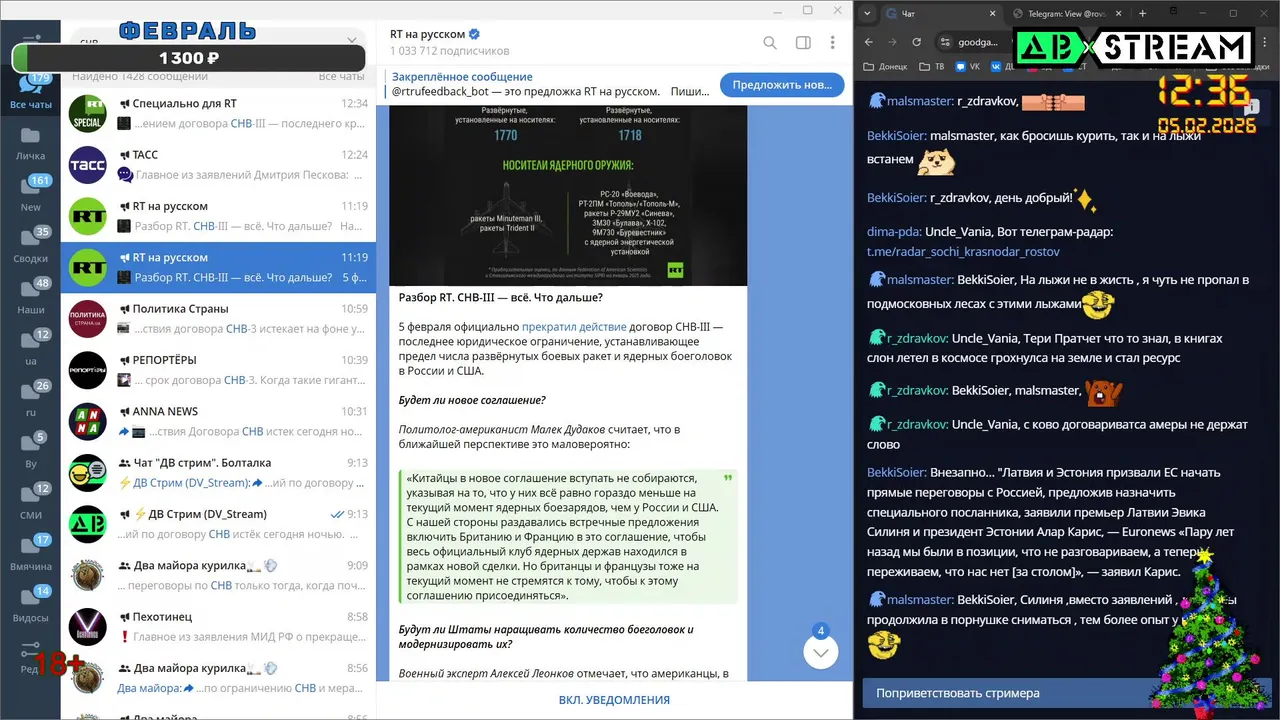
Task: Click the RT на русском channel title header
Action: pyautogui.click(x=436, y=35)
